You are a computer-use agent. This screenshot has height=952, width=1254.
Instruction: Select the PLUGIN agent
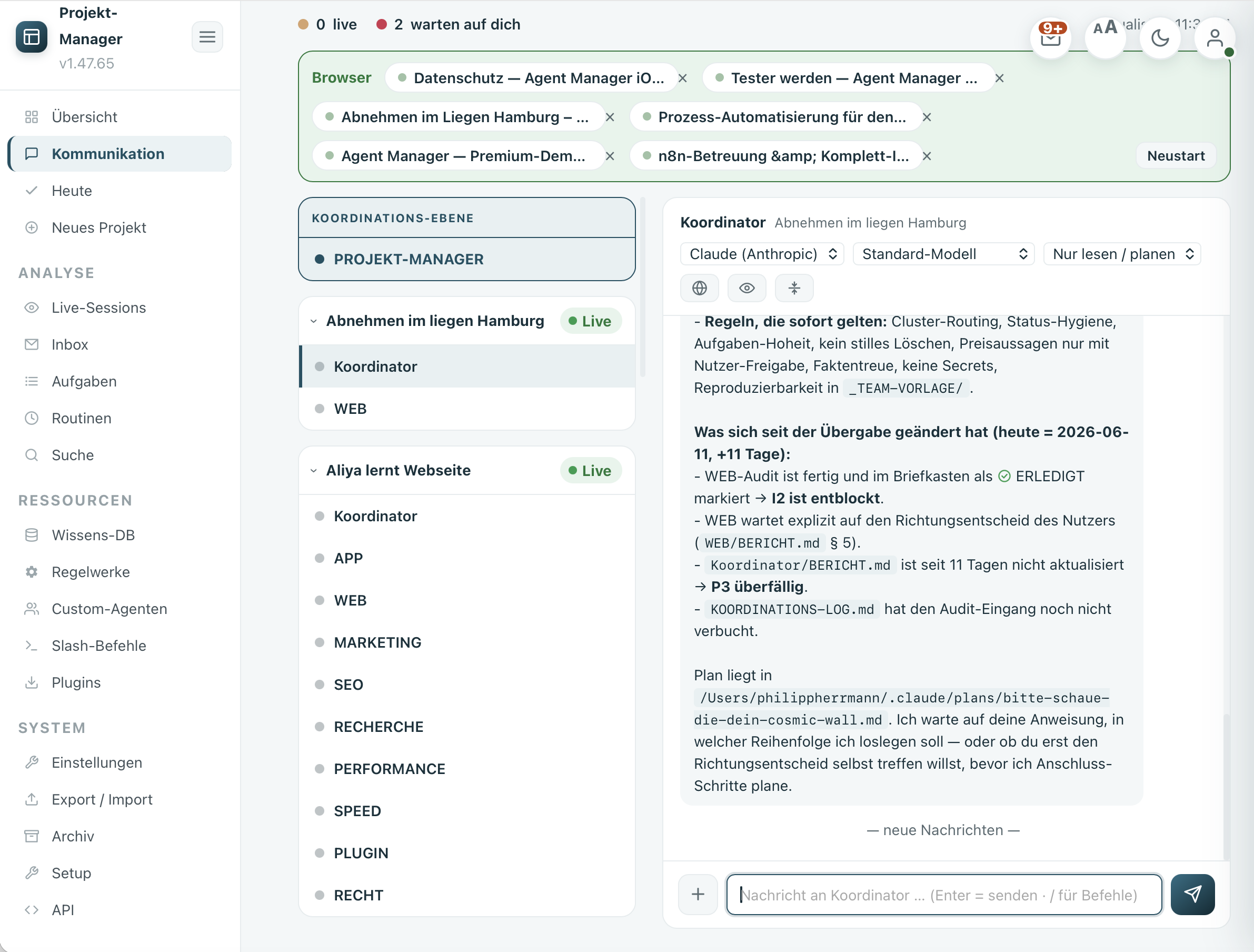[466, 853]
